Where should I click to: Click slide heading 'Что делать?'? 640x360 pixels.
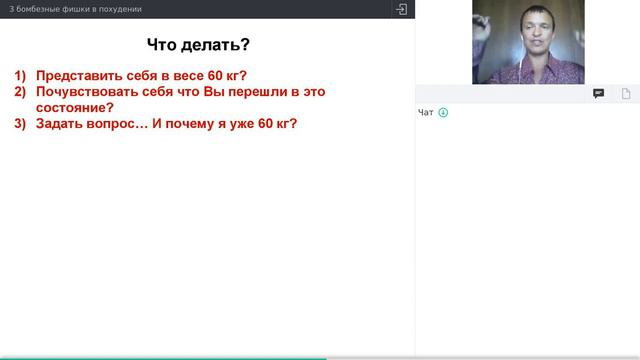(198, 44)
